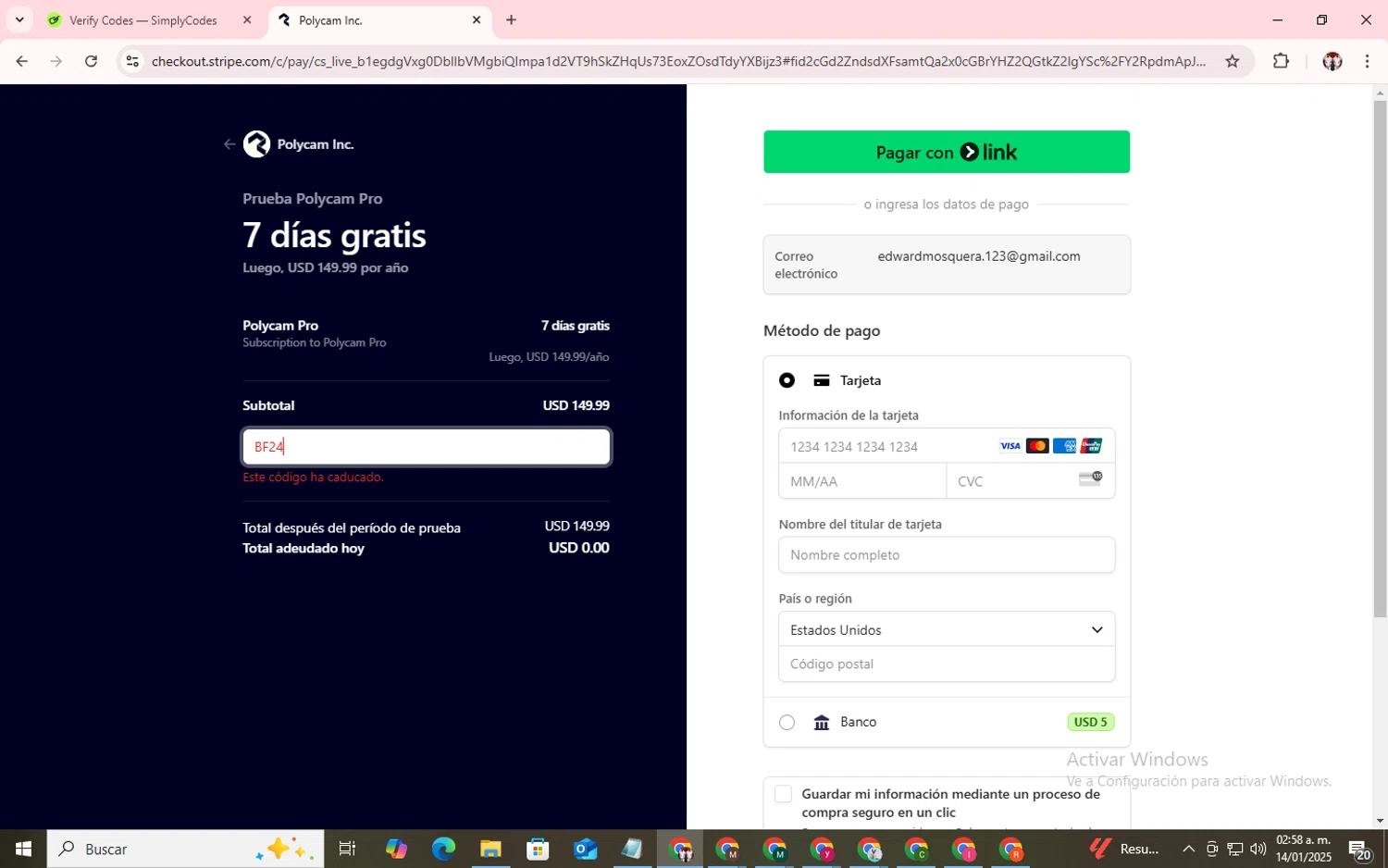Close the Verify Codes — SimplyCodes tab
Viewport: 1388px width, 868px height.
[247, 19]
